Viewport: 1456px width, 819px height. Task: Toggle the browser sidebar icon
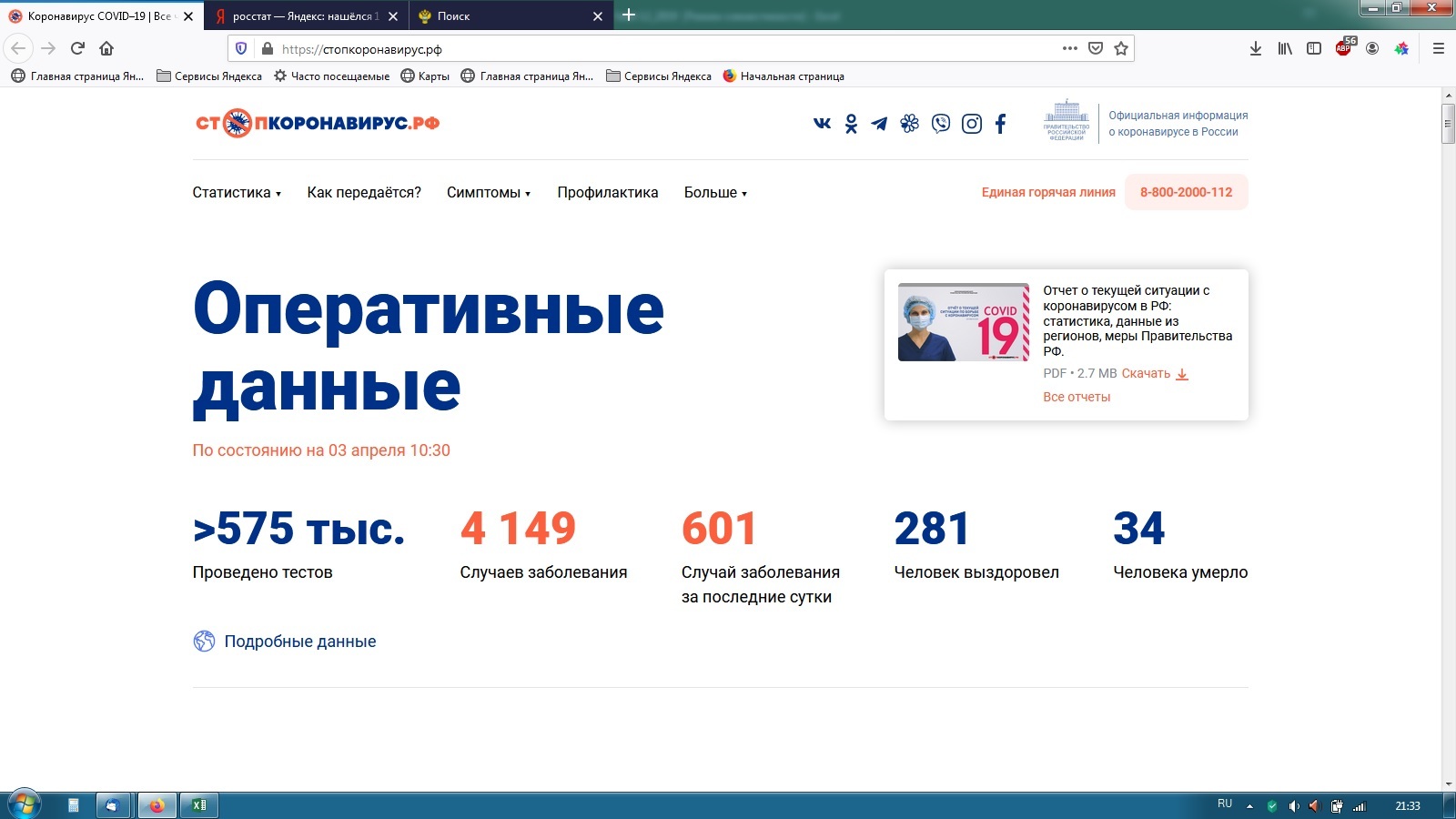(x=1314, y=48)
